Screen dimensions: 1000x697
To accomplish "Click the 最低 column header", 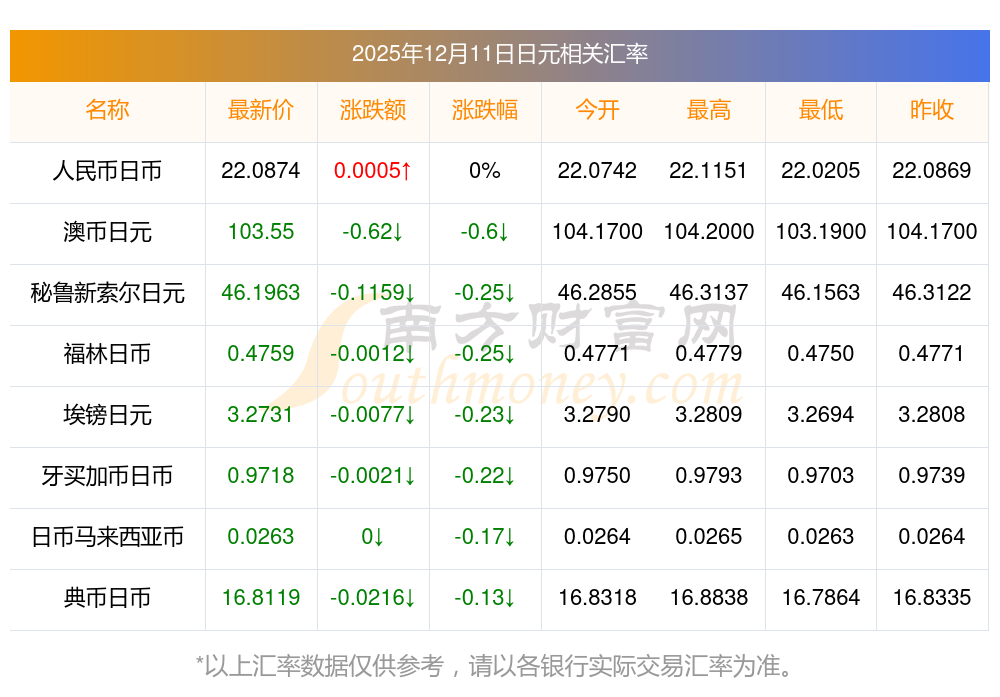I will coord(820,110).
